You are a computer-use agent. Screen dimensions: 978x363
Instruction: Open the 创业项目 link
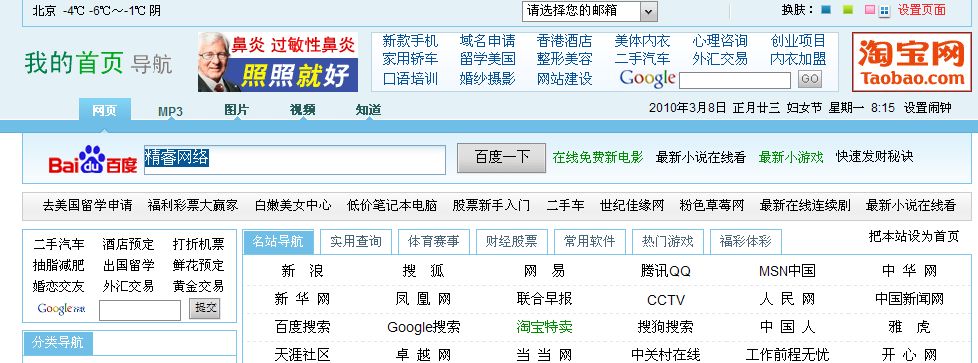pyautogui.click(x=798, y=41)
